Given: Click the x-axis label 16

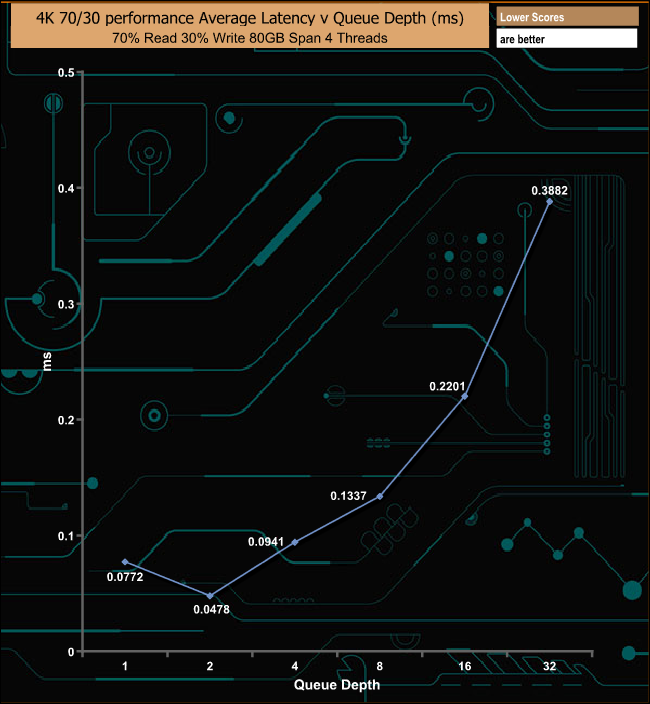Looking at the screenshot, I should tap(465, 666).
